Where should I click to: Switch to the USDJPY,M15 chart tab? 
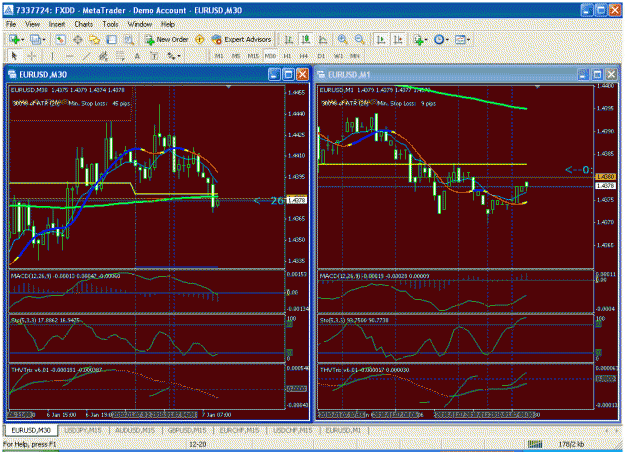83,430
